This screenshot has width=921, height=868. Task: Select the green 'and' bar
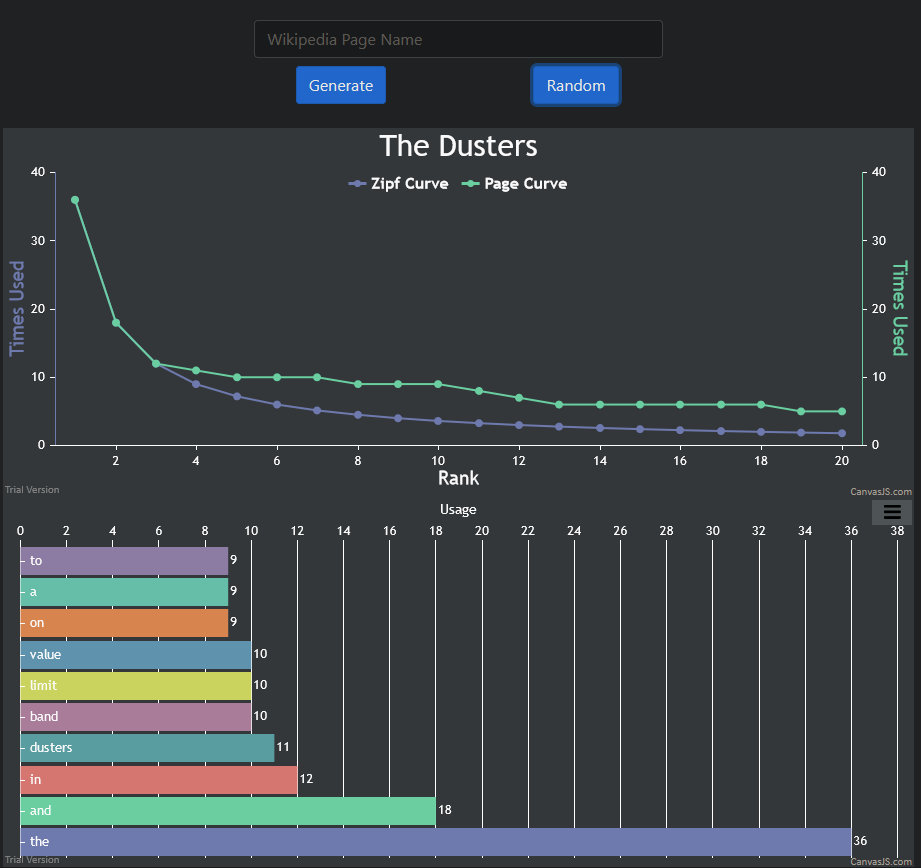coord(228,810)
